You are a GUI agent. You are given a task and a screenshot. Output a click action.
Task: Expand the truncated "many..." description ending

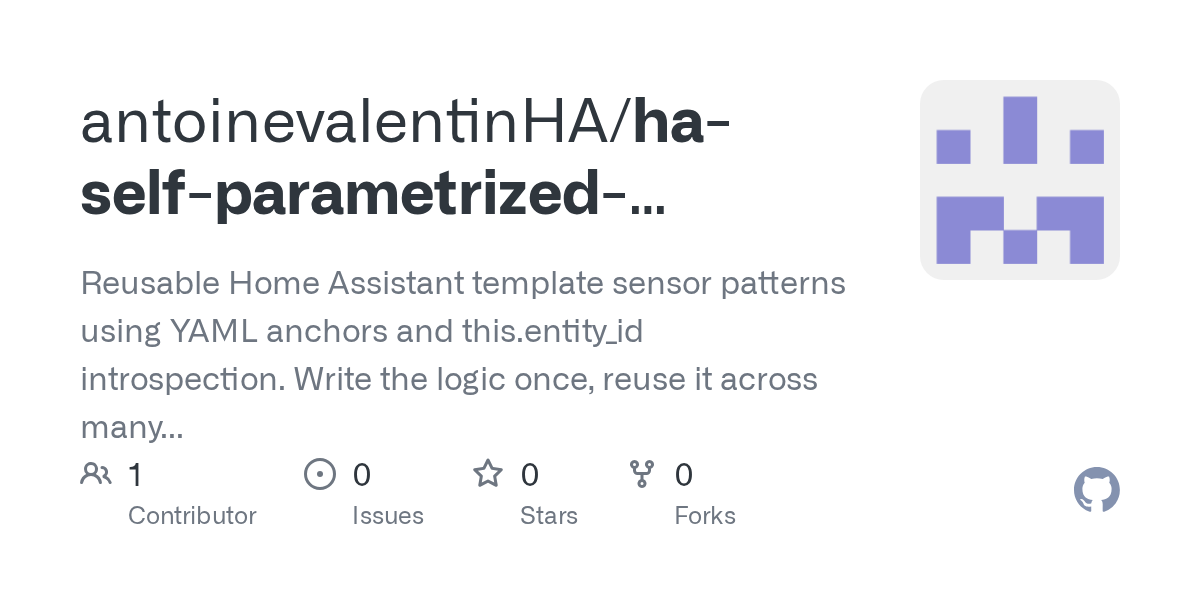tap(130, 428)
